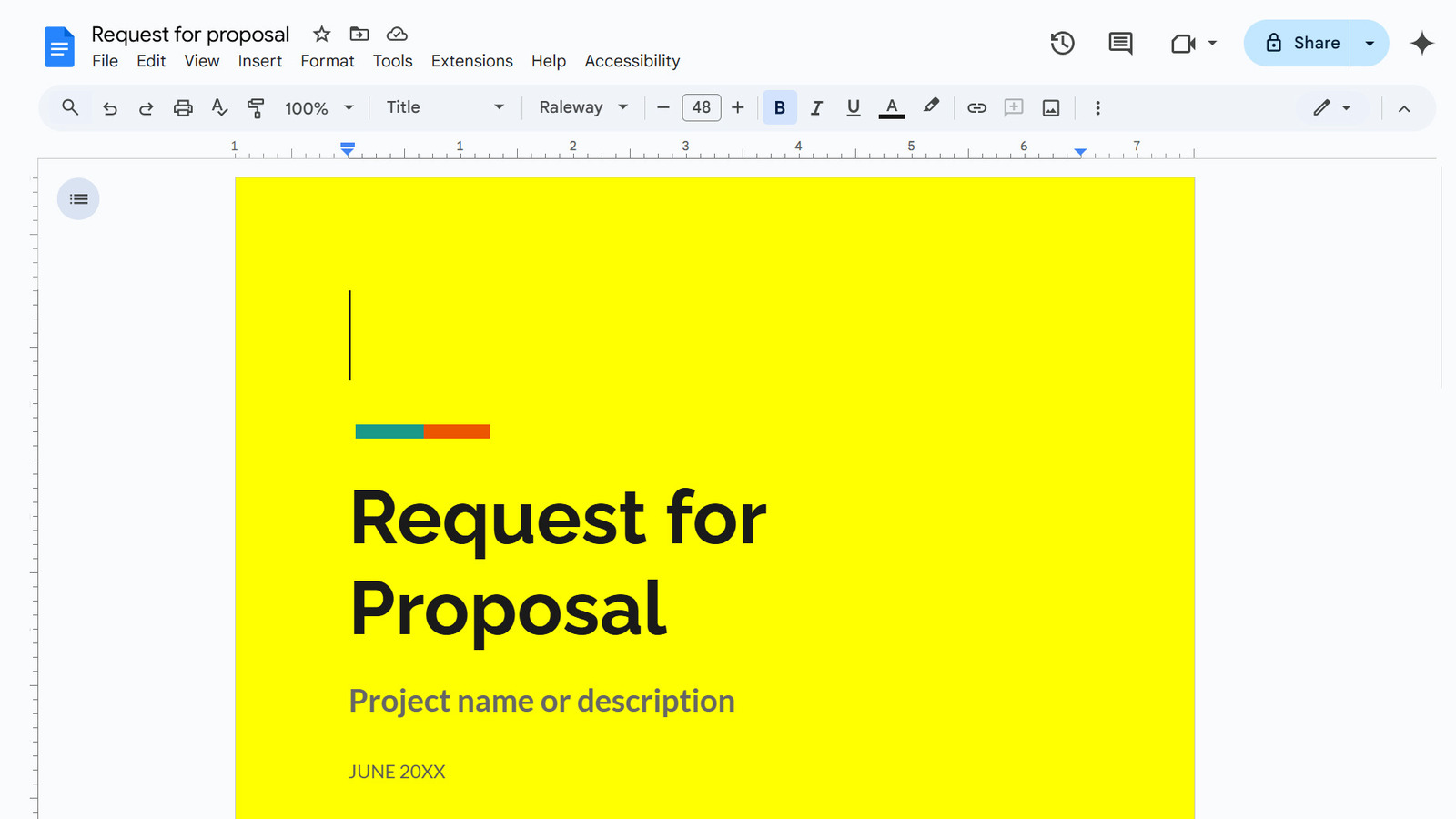Viewport: 1456px width, 819px height.
Task: Click the Gemini sparkle icon
Action: click(1421, 43)
